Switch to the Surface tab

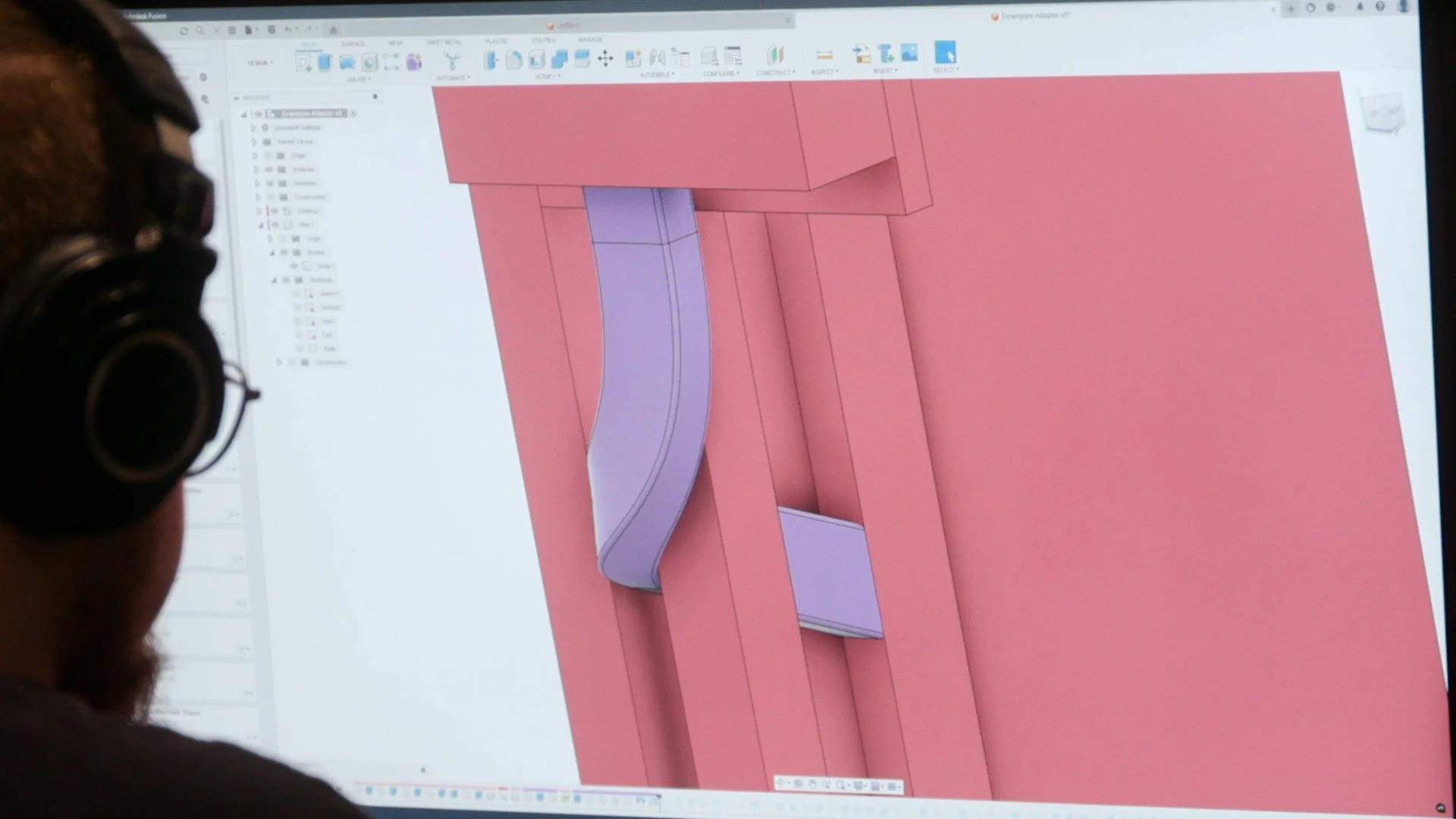[353, 44]
